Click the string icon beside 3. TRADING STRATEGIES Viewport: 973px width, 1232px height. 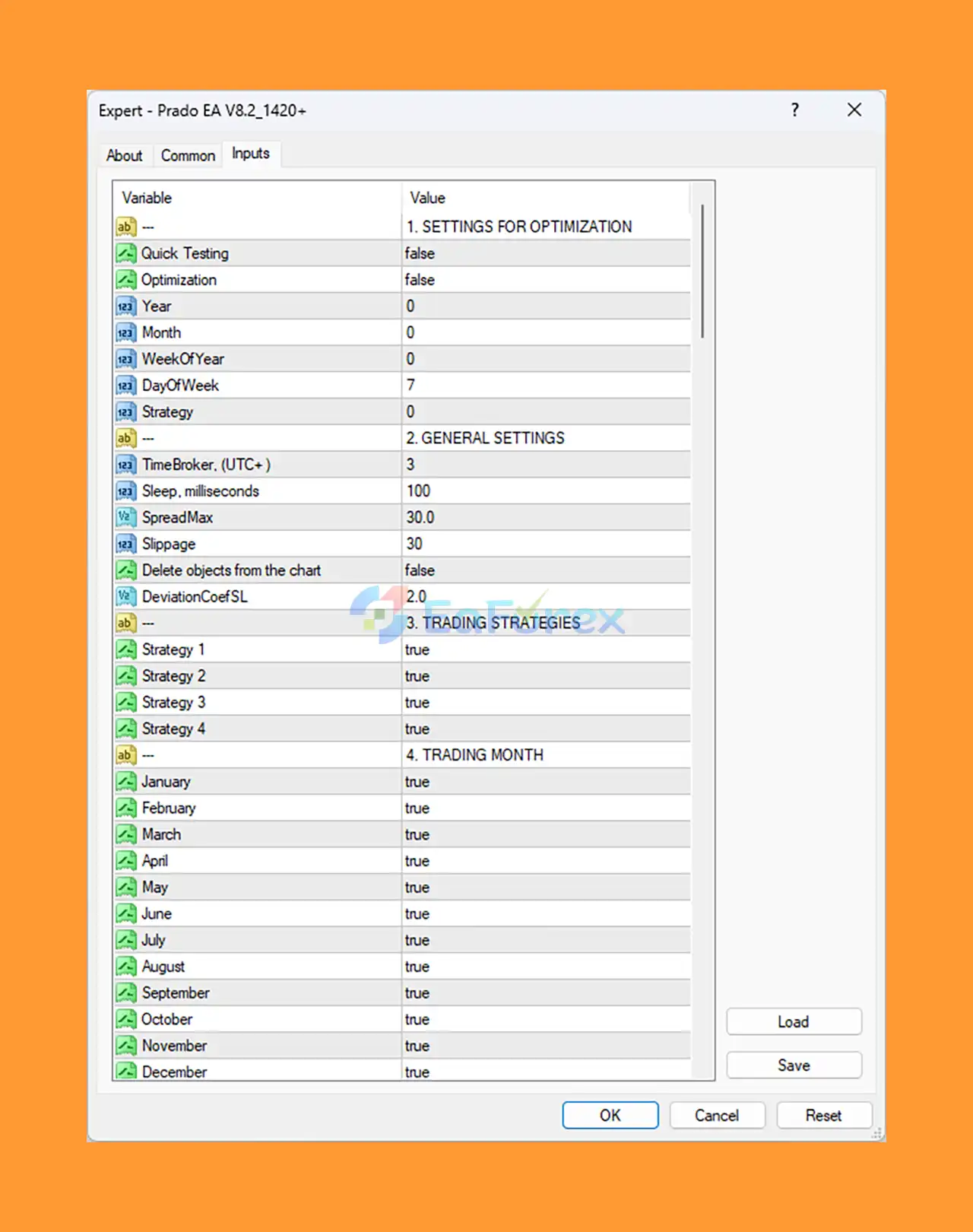[x=125, y=623]
